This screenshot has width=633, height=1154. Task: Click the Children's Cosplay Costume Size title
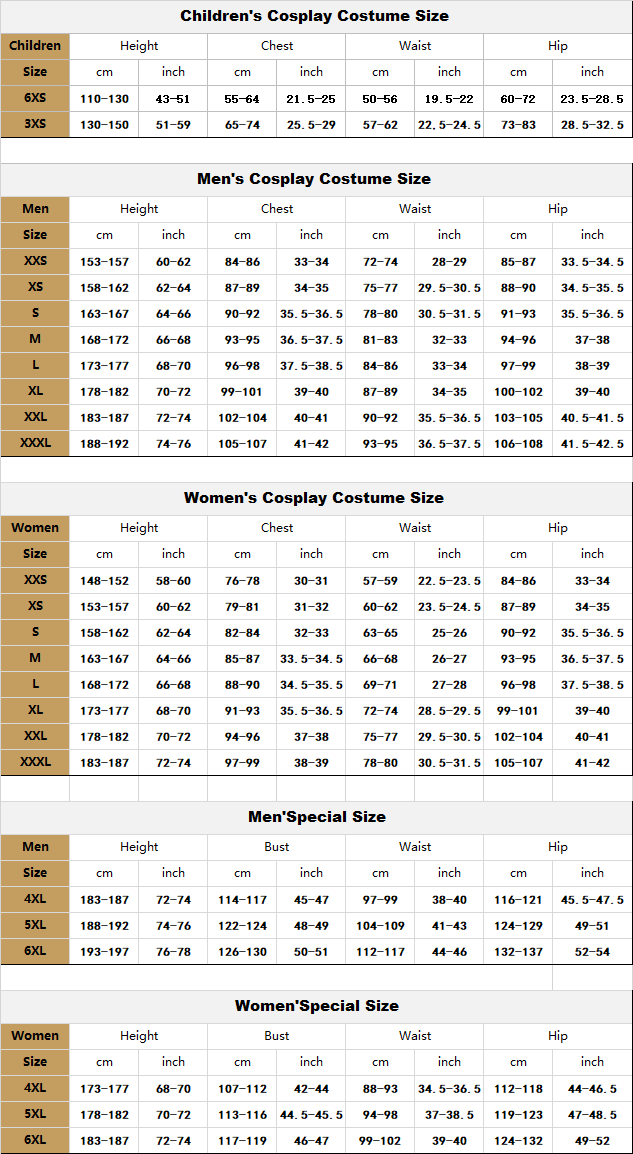[315, 16]
